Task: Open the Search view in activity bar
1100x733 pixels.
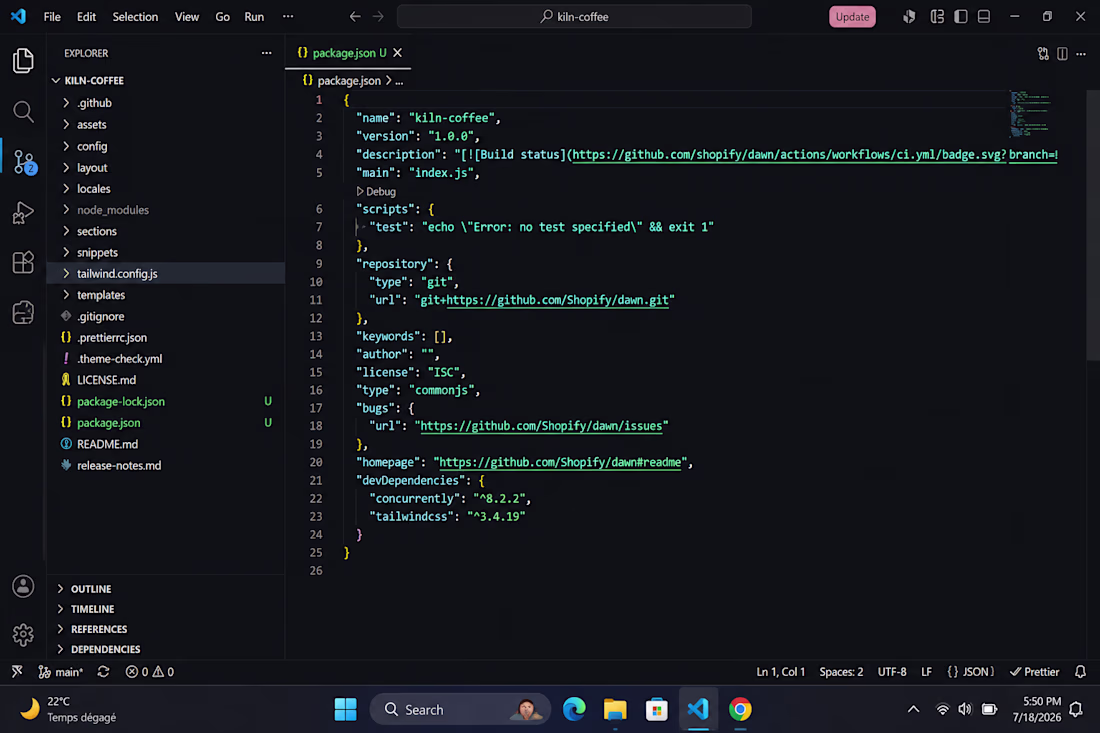Action: (23, 112)
